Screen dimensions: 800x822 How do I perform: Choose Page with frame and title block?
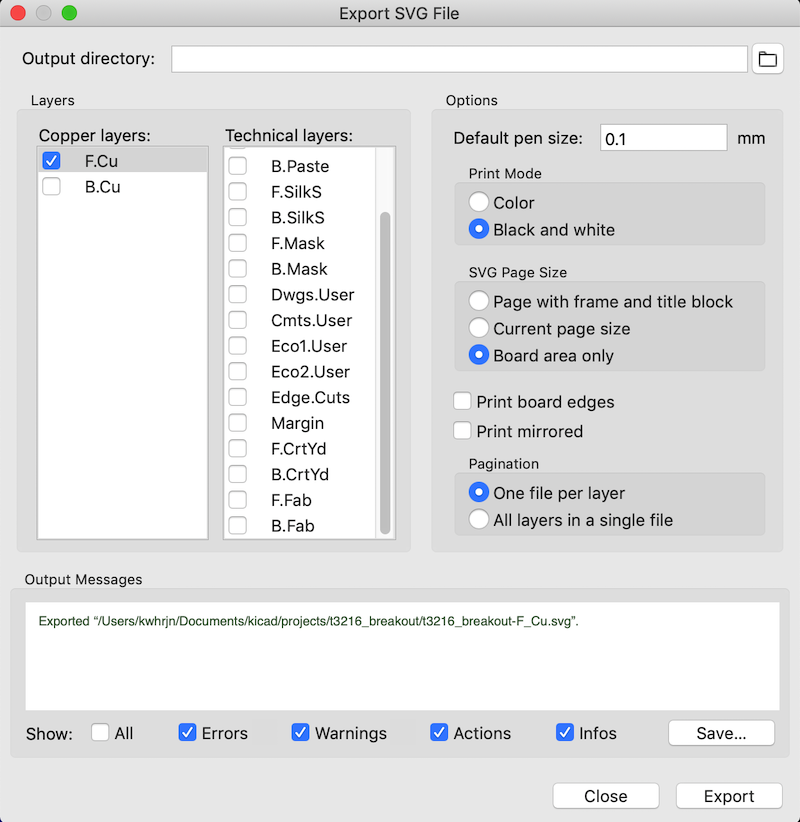479,301
